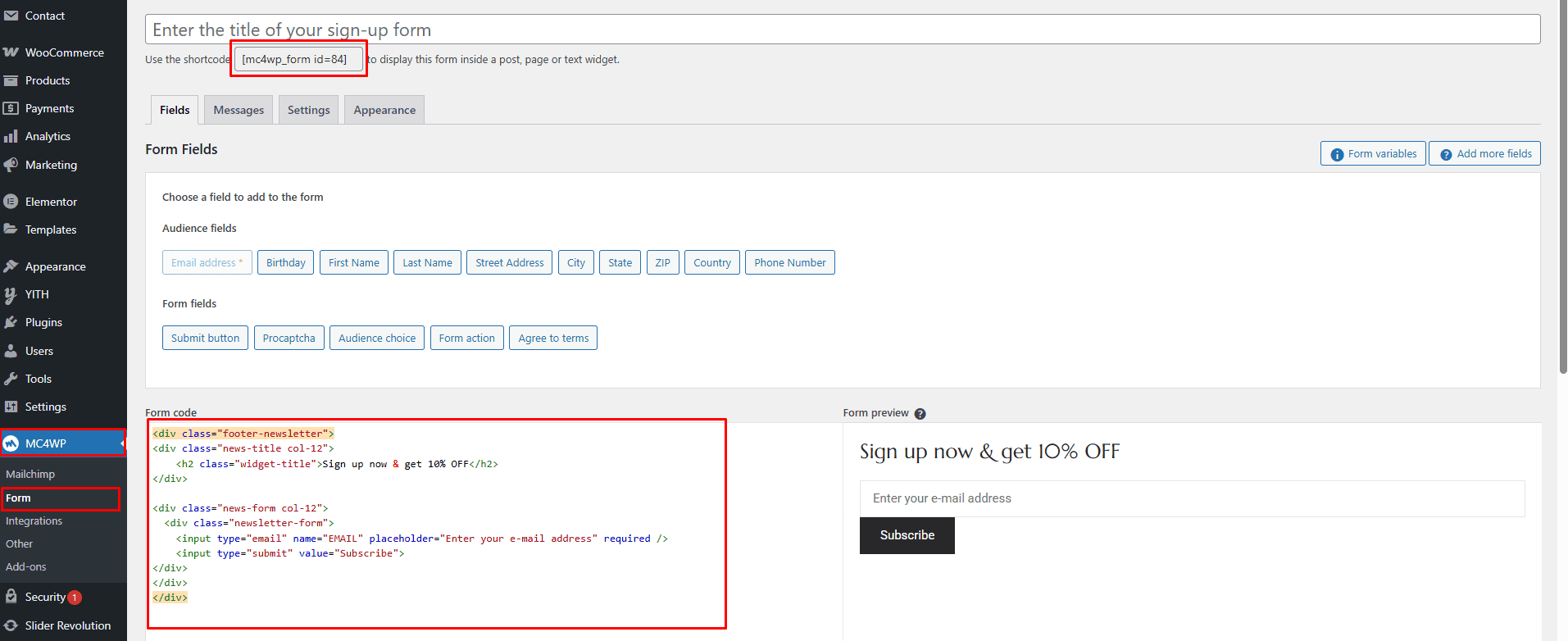Add the Birthday field
This screenshot has width=1568, height=641.
(x=285, y=262)
